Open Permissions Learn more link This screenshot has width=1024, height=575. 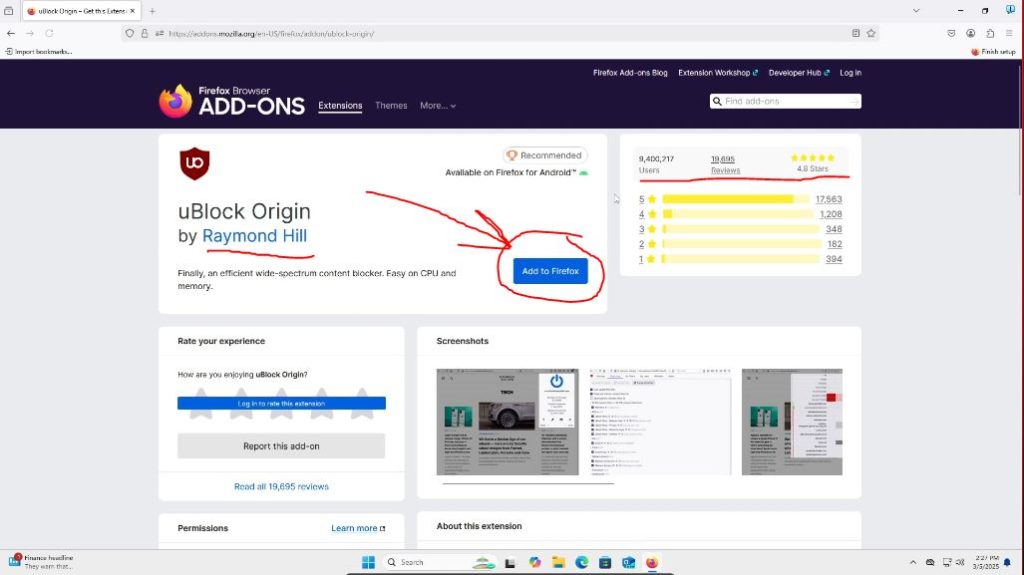358,528
